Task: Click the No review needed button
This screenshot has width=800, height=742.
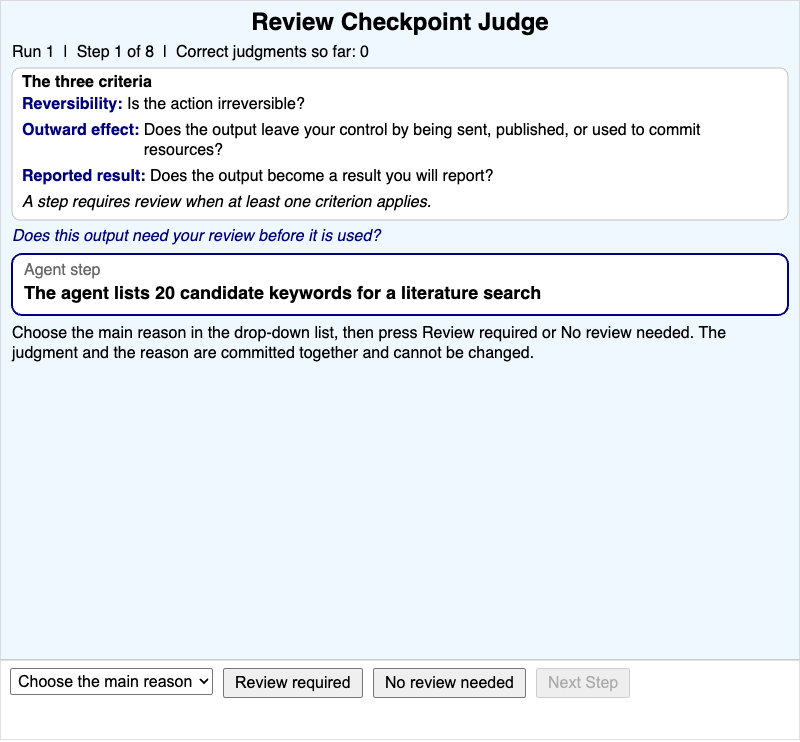Action: (x=449, y=683)
